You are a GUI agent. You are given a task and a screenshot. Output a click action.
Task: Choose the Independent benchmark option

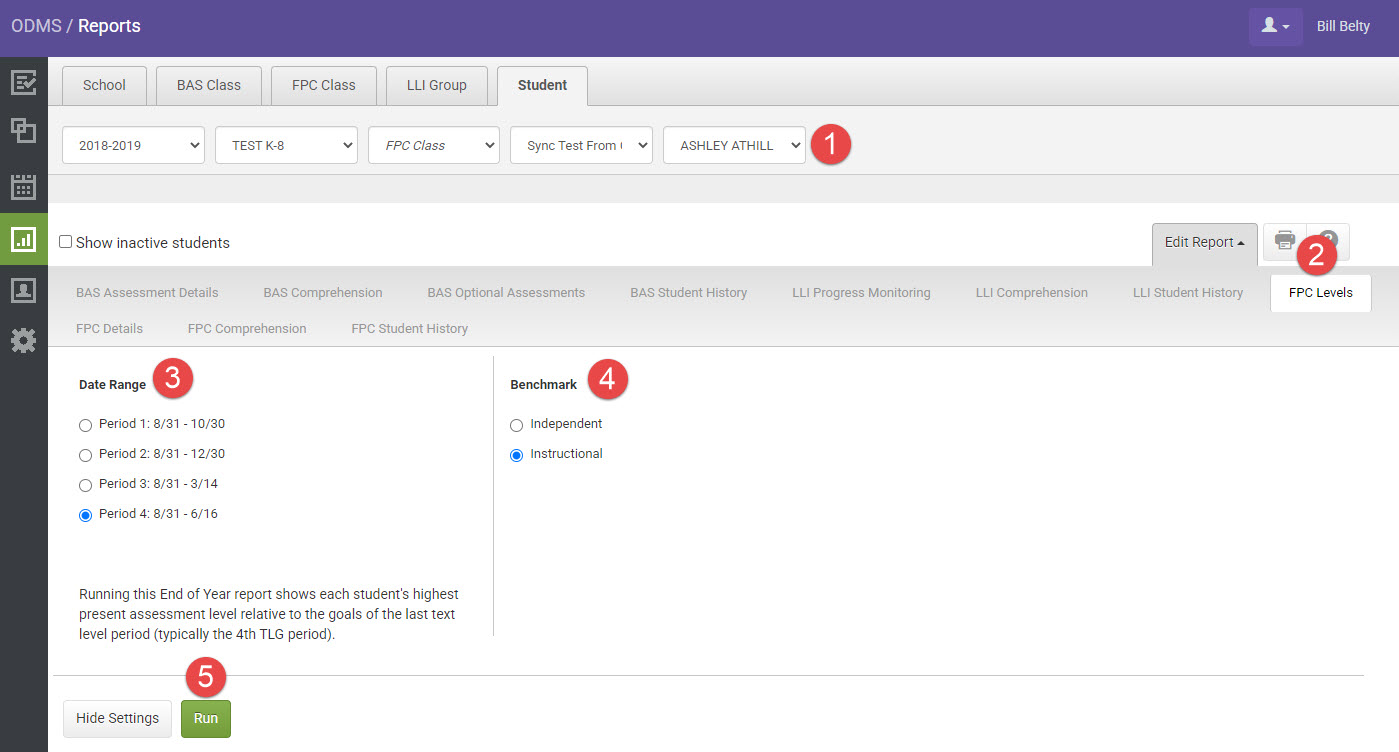click(x=517, y=425)
